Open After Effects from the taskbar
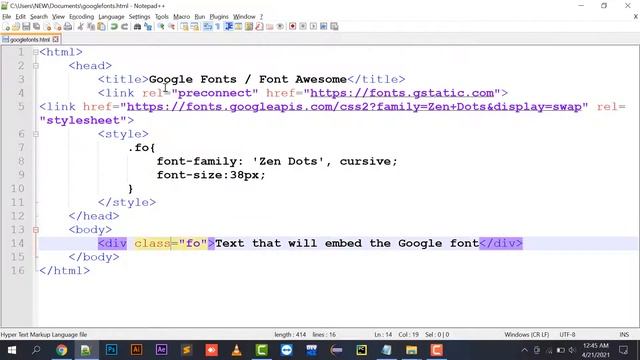 161,350
